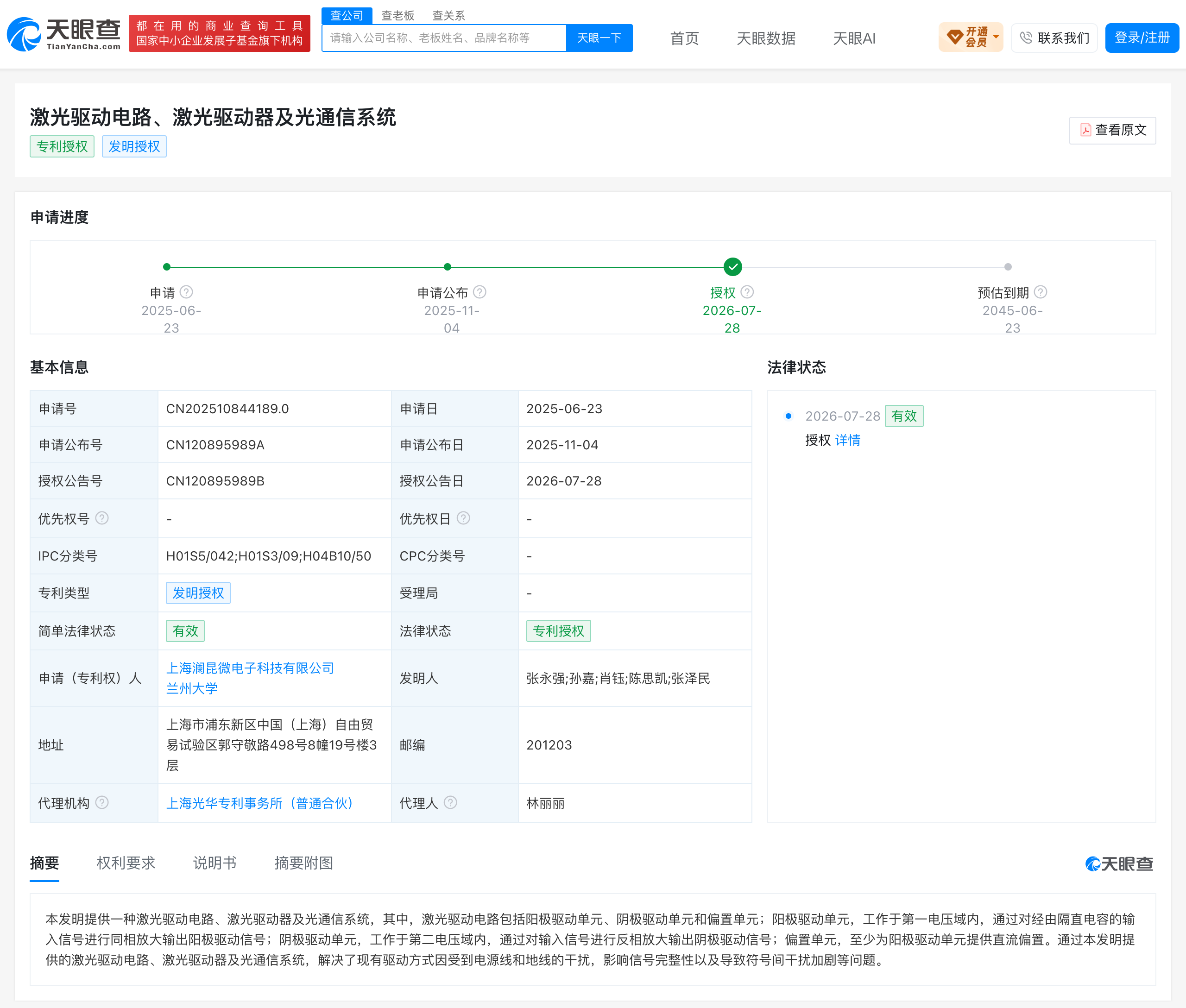Go to 首页 in the navigation
This screenshot has height=1008, width=1186.
point(684,38)
